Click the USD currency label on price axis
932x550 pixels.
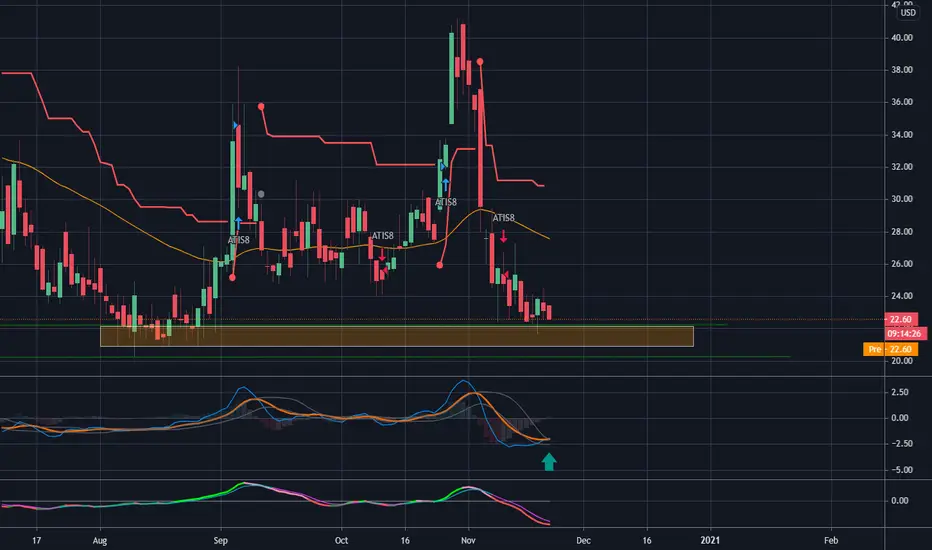908,12
